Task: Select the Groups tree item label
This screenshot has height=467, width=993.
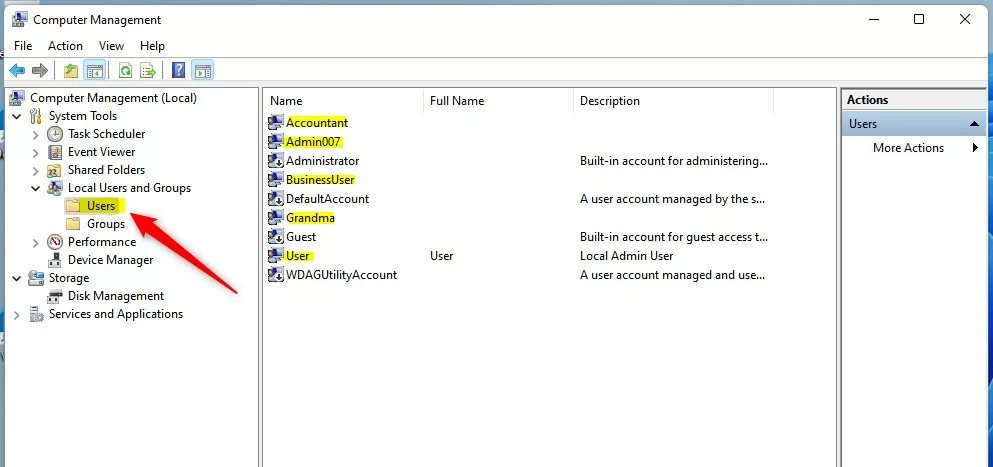Action: (x=106, y=224)
